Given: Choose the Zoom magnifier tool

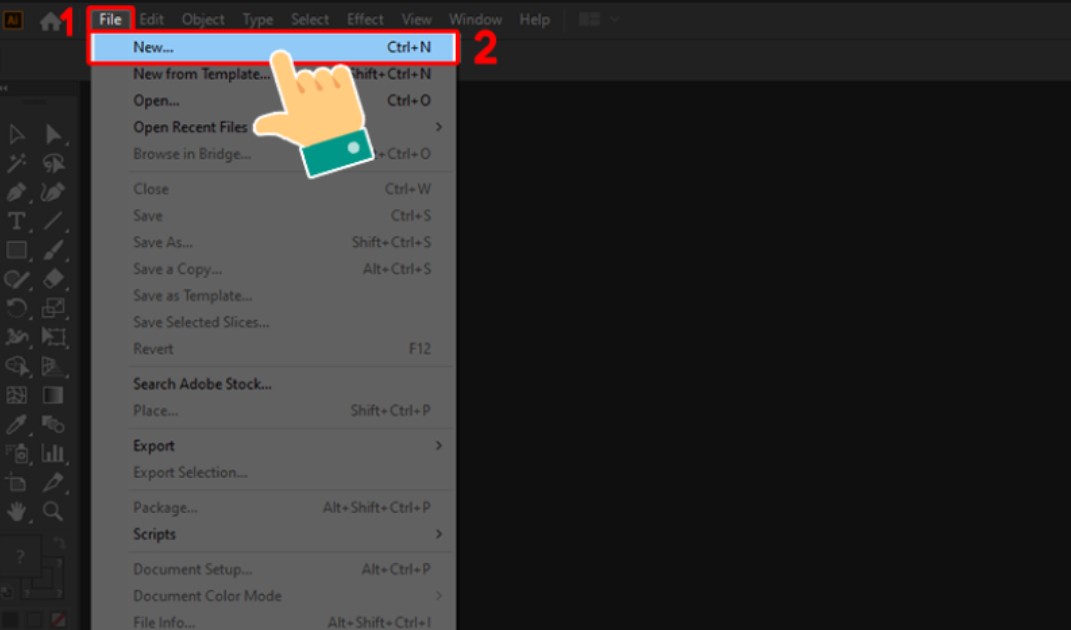Looking at the screenshot, I should point(53,511).
